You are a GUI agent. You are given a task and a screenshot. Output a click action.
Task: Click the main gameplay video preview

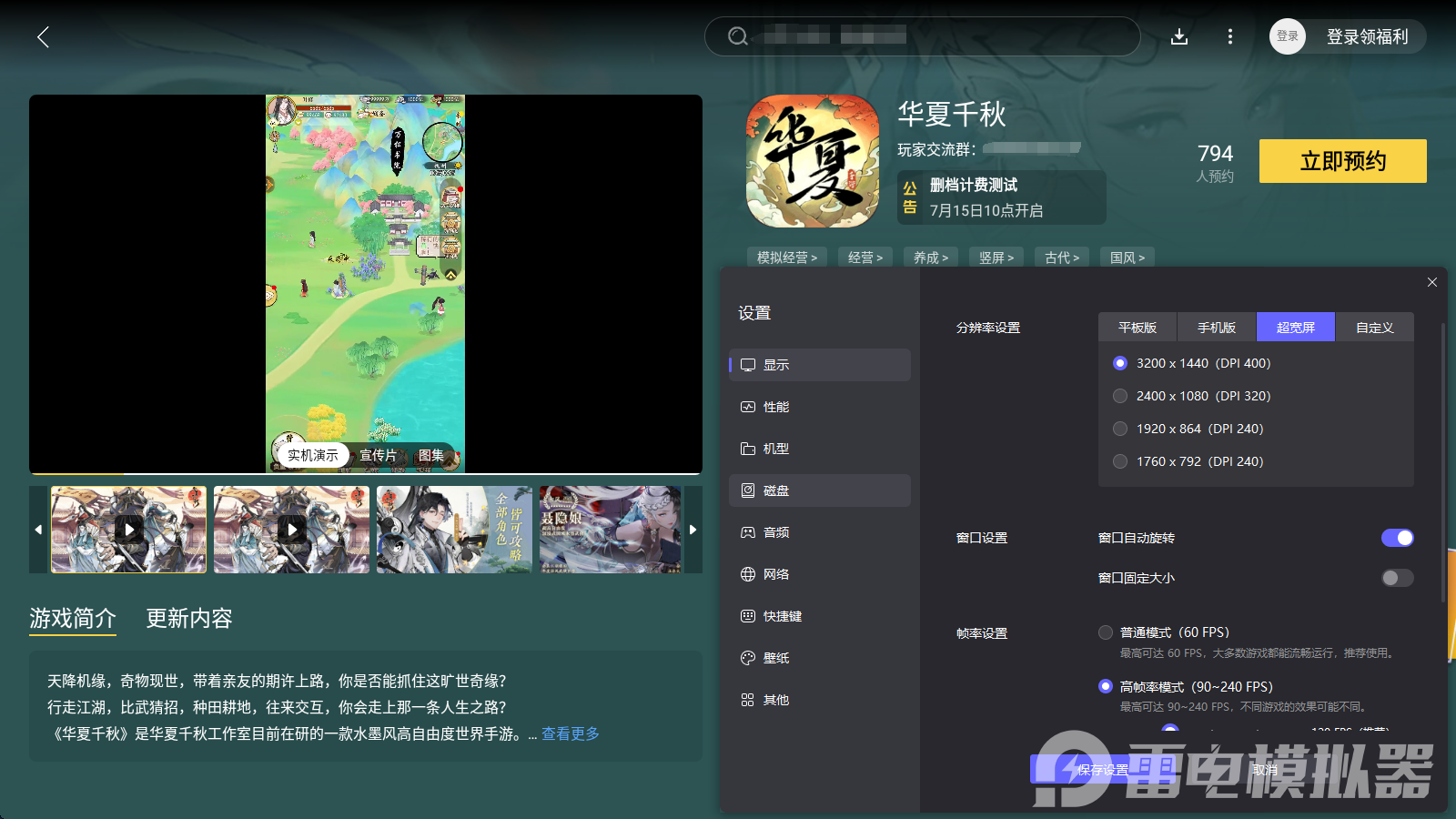coord(366,283)
